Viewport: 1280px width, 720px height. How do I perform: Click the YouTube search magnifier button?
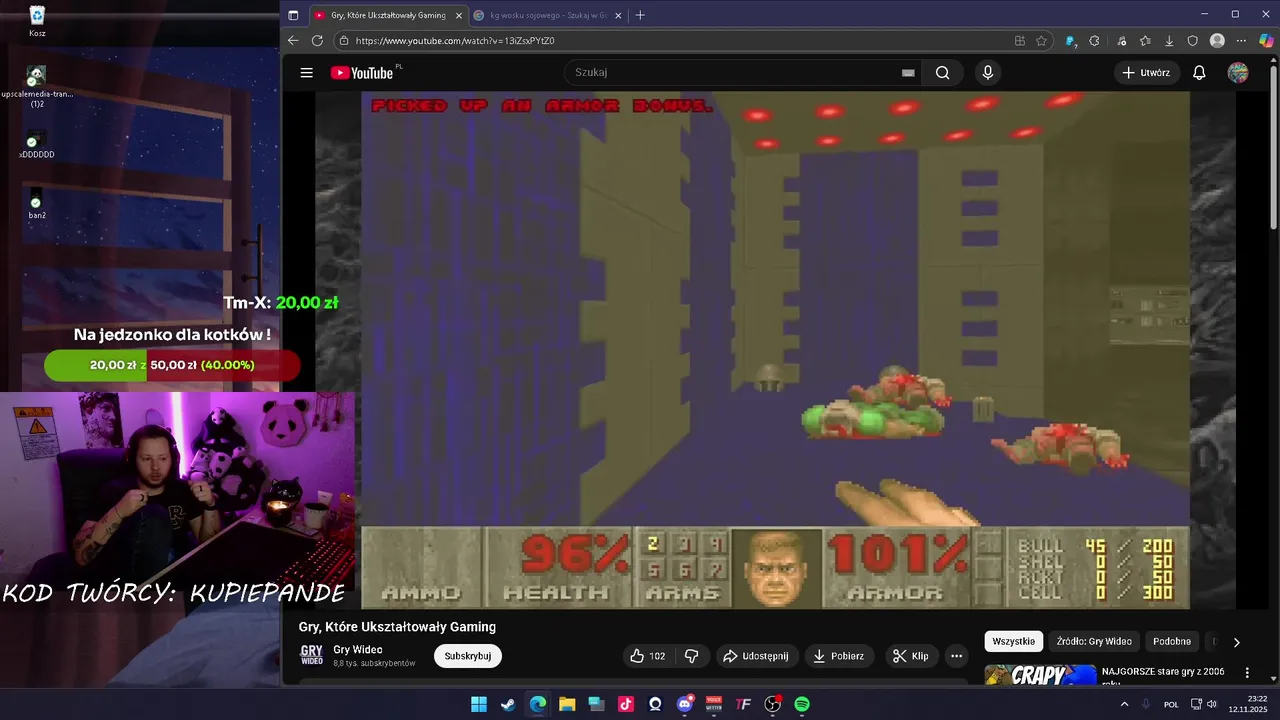point(942,72)
